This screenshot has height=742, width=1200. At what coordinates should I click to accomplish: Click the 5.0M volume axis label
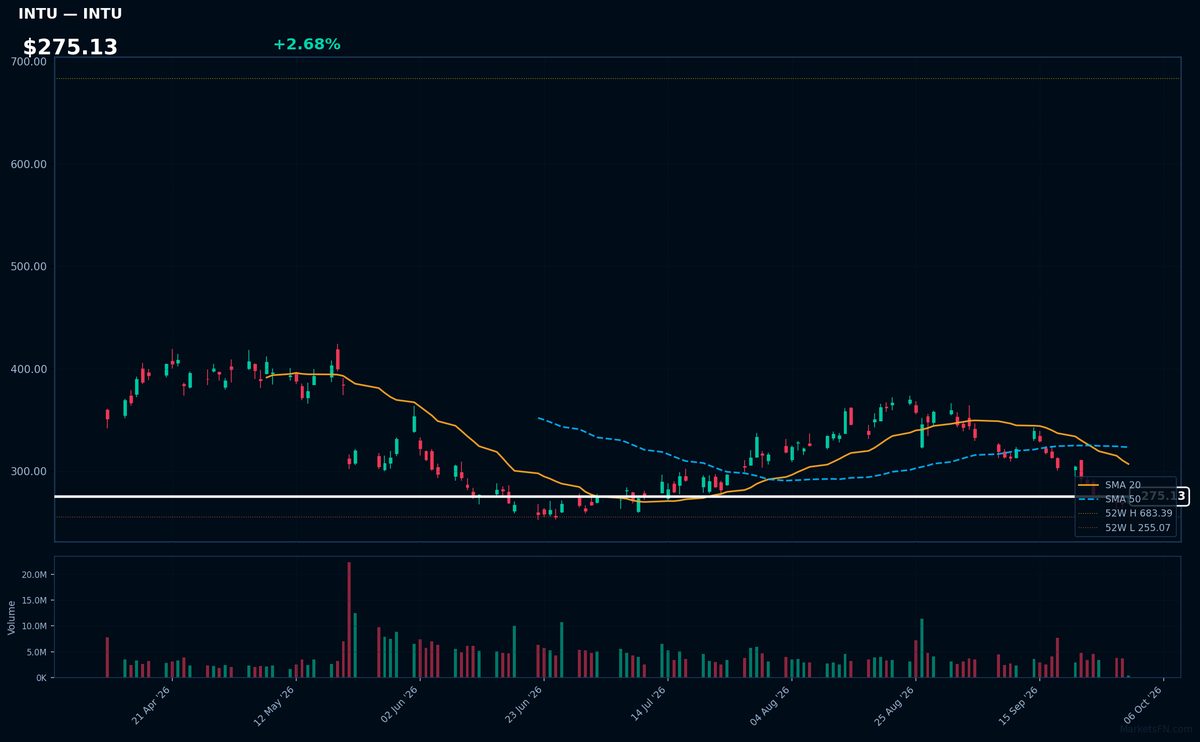(x=36, y=653)
